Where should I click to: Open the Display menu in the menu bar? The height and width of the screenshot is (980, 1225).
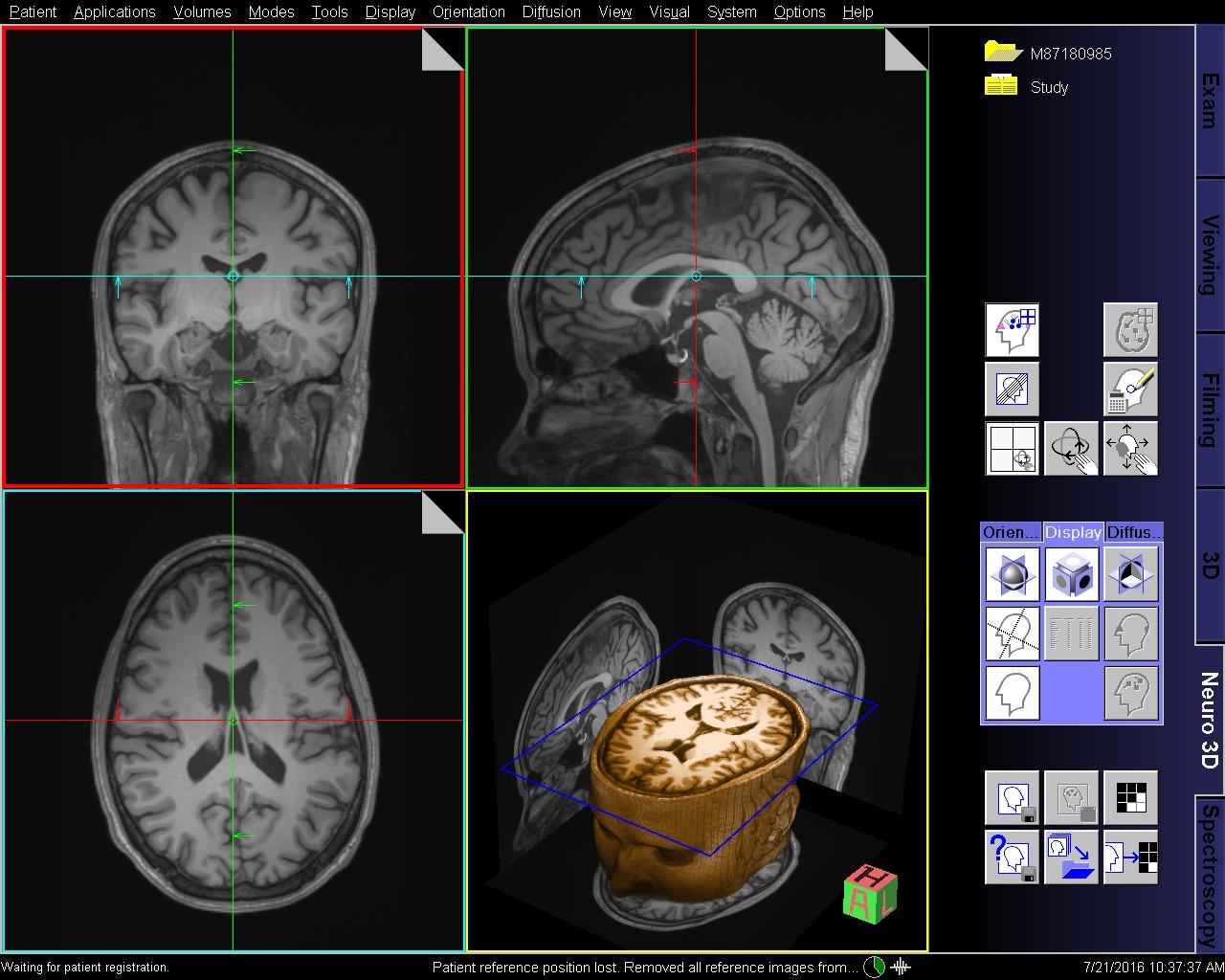tap(390, 11)
